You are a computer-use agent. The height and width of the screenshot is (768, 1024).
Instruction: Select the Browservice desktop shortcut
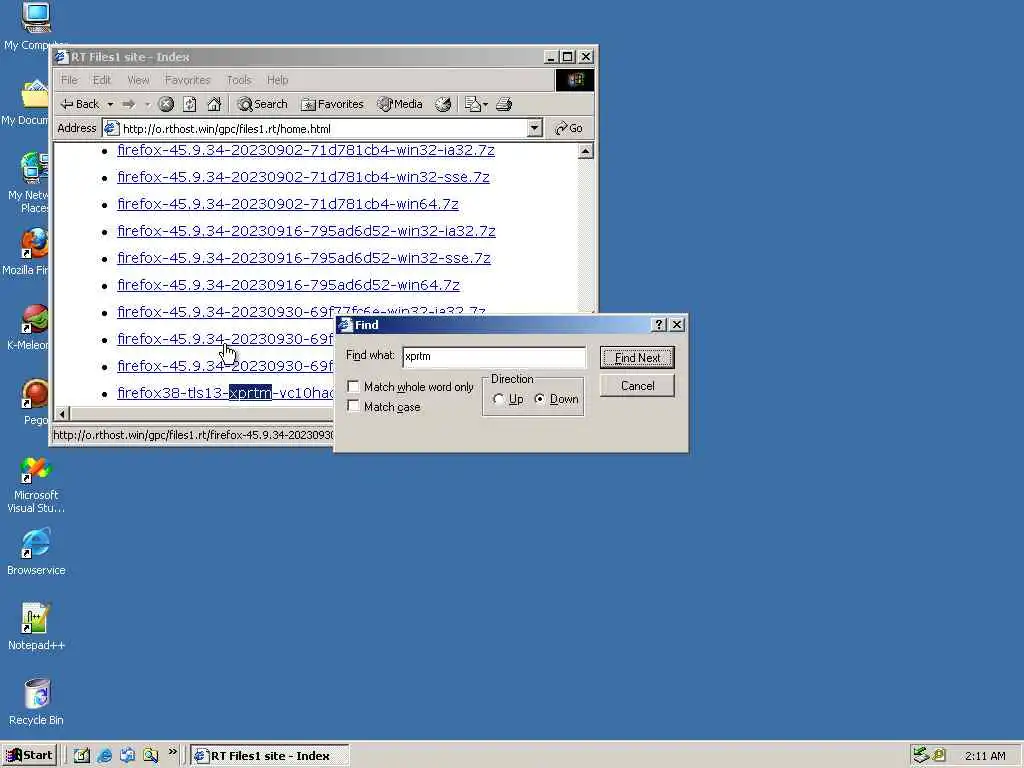[x=36, y=552]
